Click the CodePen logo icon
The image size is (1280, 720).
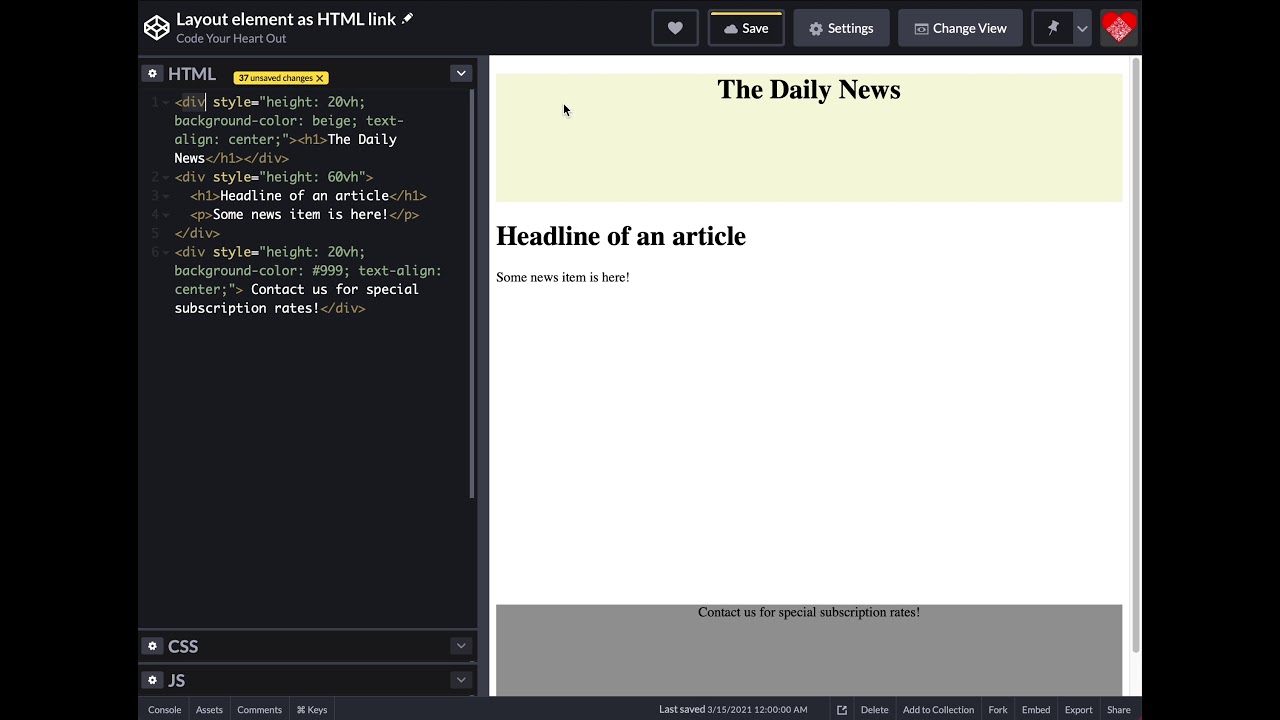pyautogui.click(x=157, y=28)
